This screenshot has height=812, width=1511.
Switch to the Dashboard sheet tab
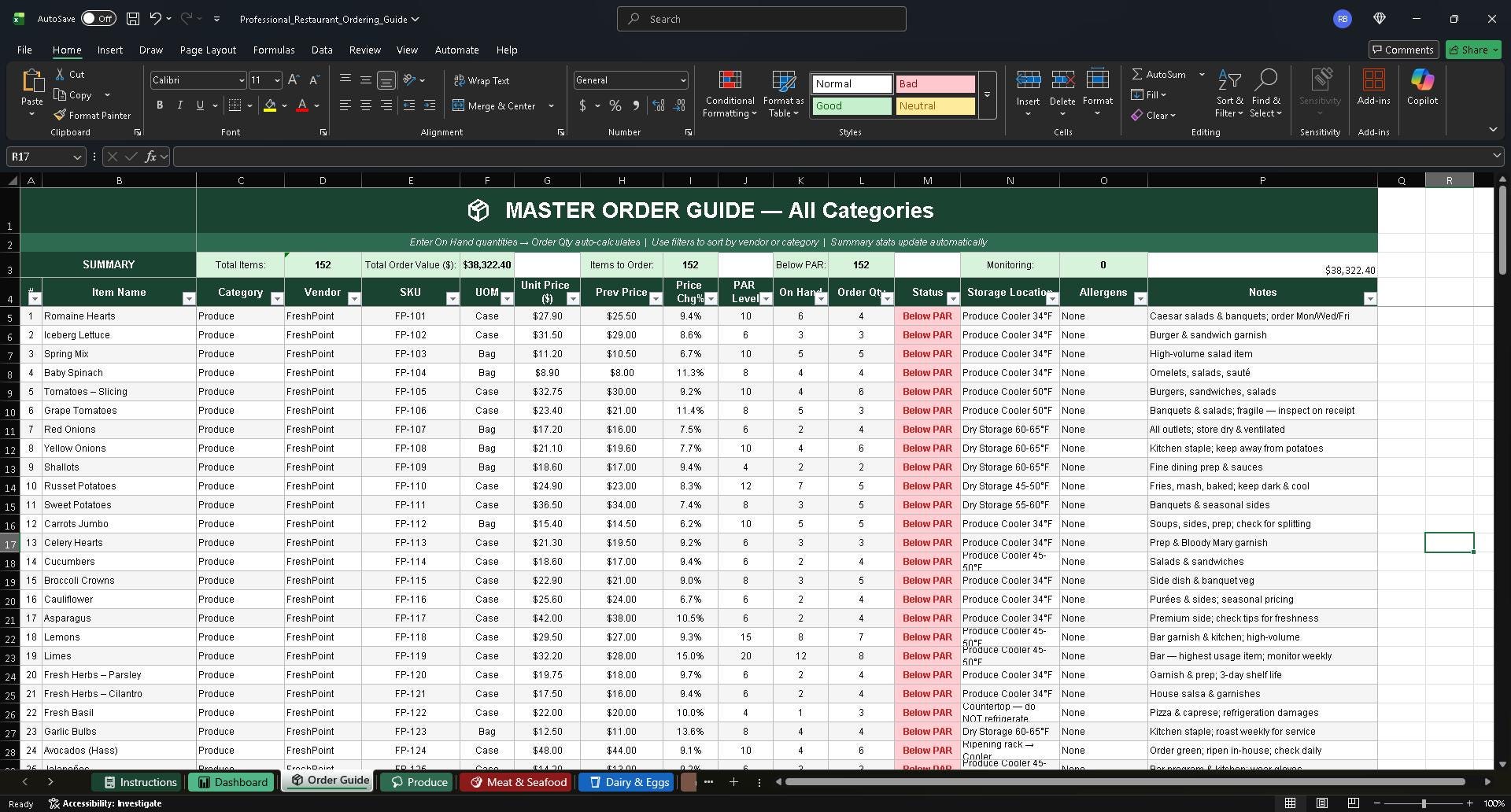click(x=232, y=782)
